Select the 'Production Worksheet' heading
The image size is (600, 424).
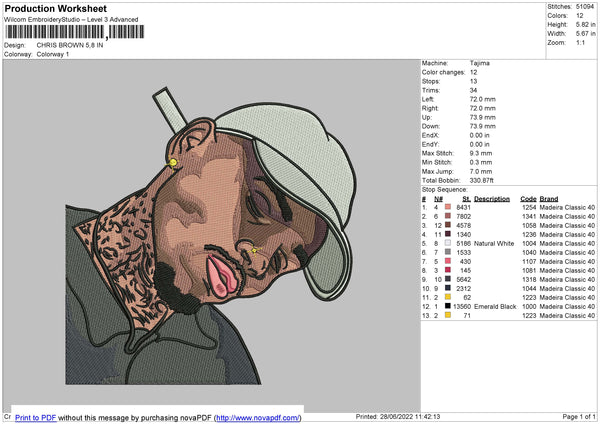click(x=56, y=8)
